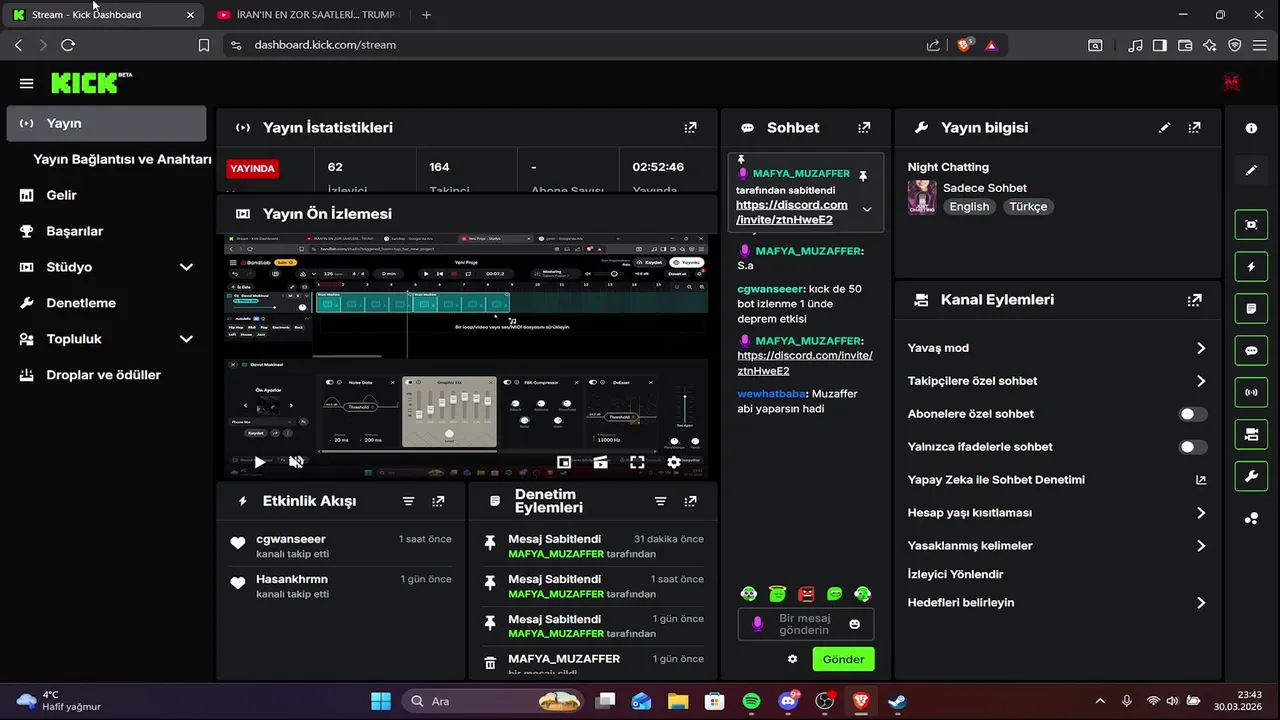The image size is (1280, 720).
Task: Click the clip icon on stream preview
Action: 600,462
